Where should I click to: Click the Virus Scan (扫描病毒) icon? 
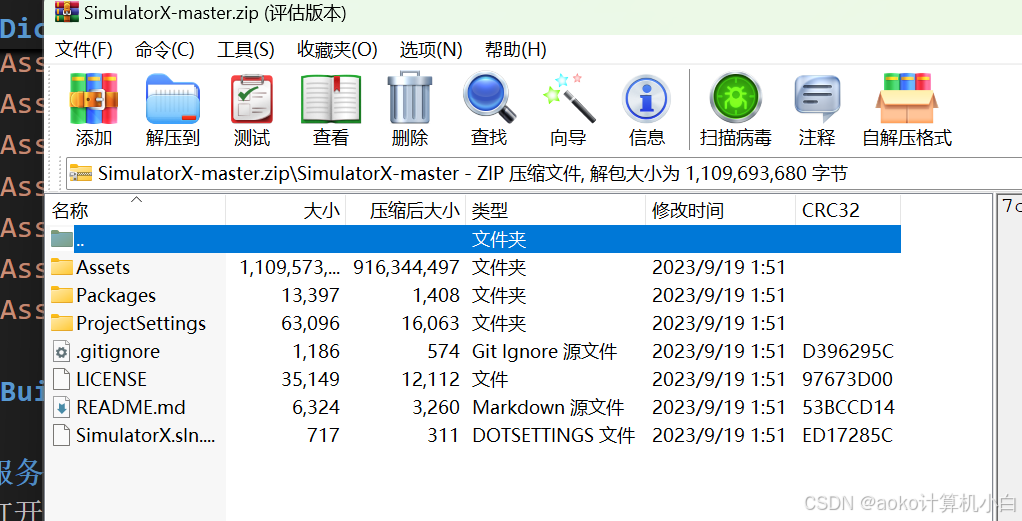pos(736,98)
